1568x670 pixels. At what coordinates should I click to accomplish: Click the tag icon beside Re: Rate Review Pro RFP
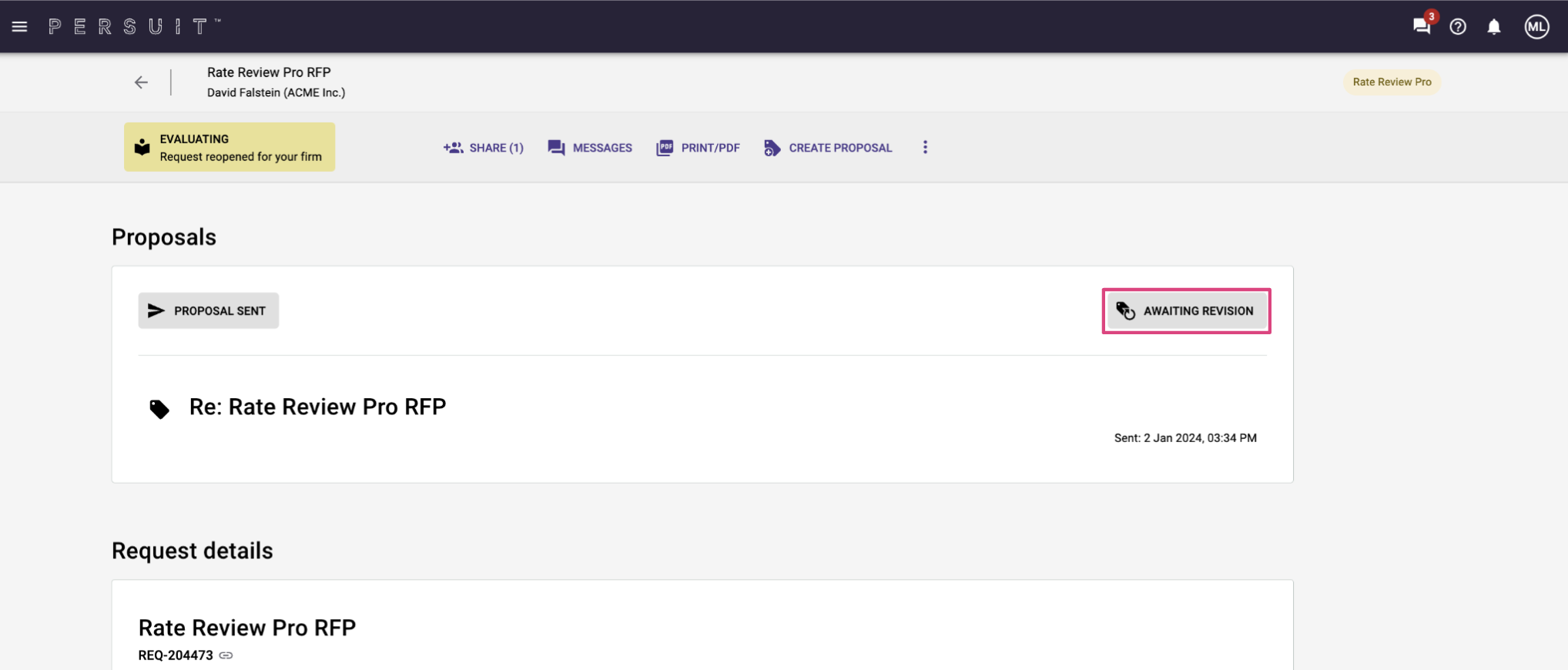159,409
